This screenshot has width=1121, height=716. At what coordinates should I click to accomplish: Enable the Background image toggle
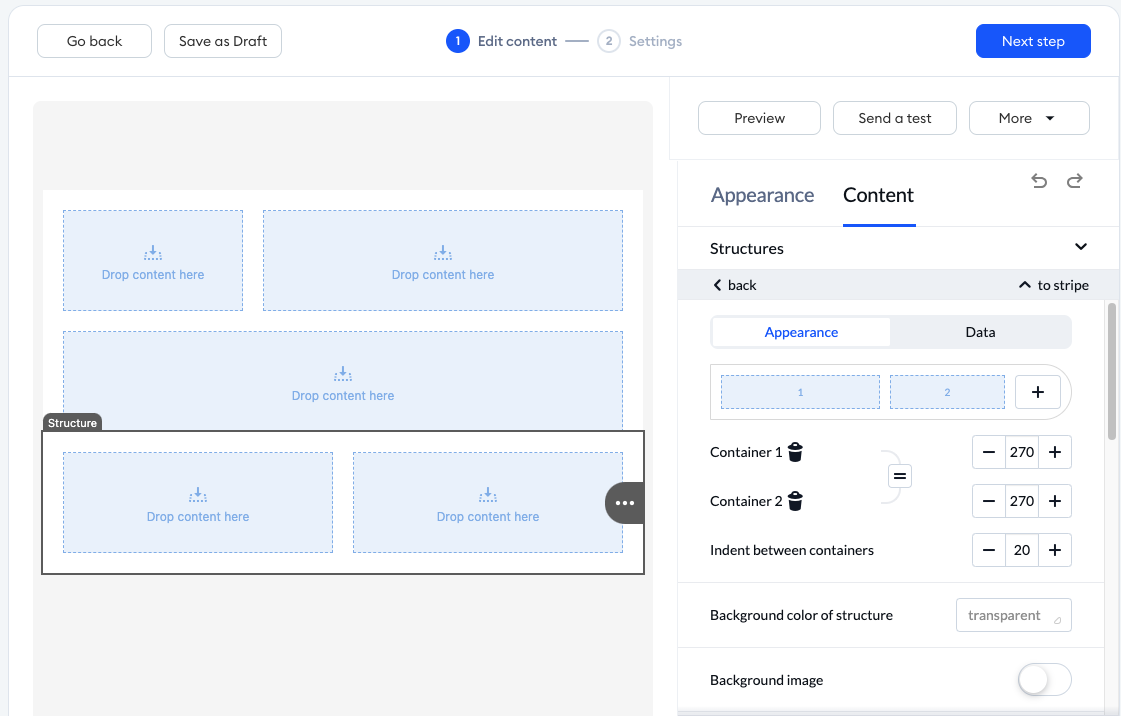point(1044,680)
